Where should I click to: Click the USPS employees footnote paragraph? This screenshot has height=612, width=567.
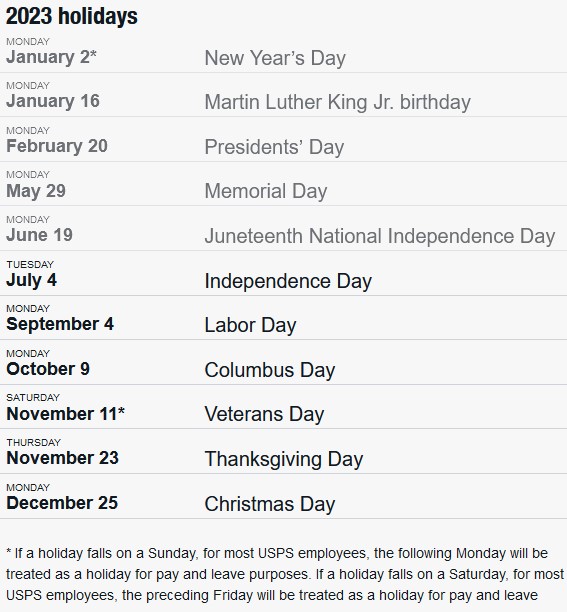point(285,575)
